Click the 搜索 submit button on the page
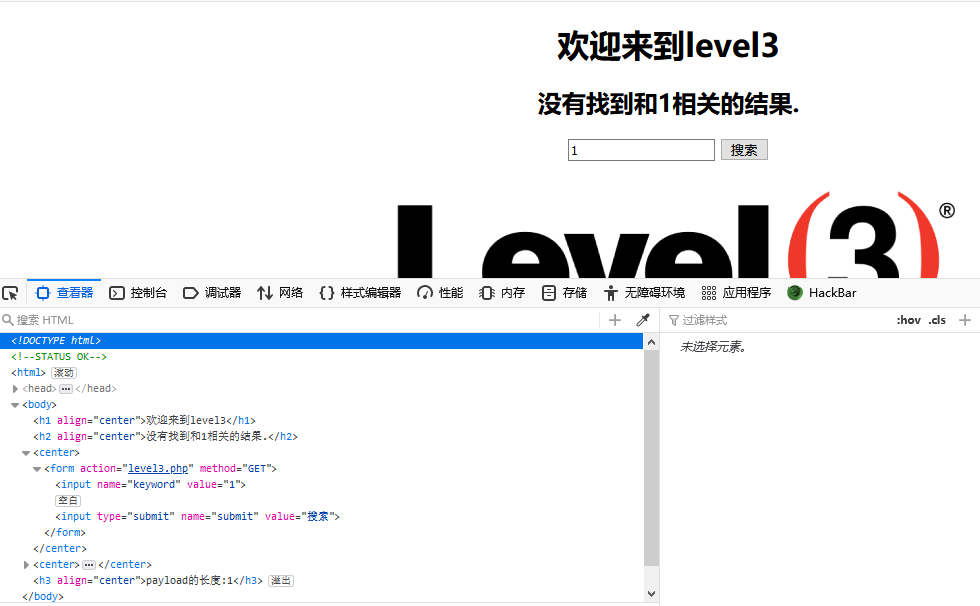Screen dimensions: 980x606 point(744,150)
